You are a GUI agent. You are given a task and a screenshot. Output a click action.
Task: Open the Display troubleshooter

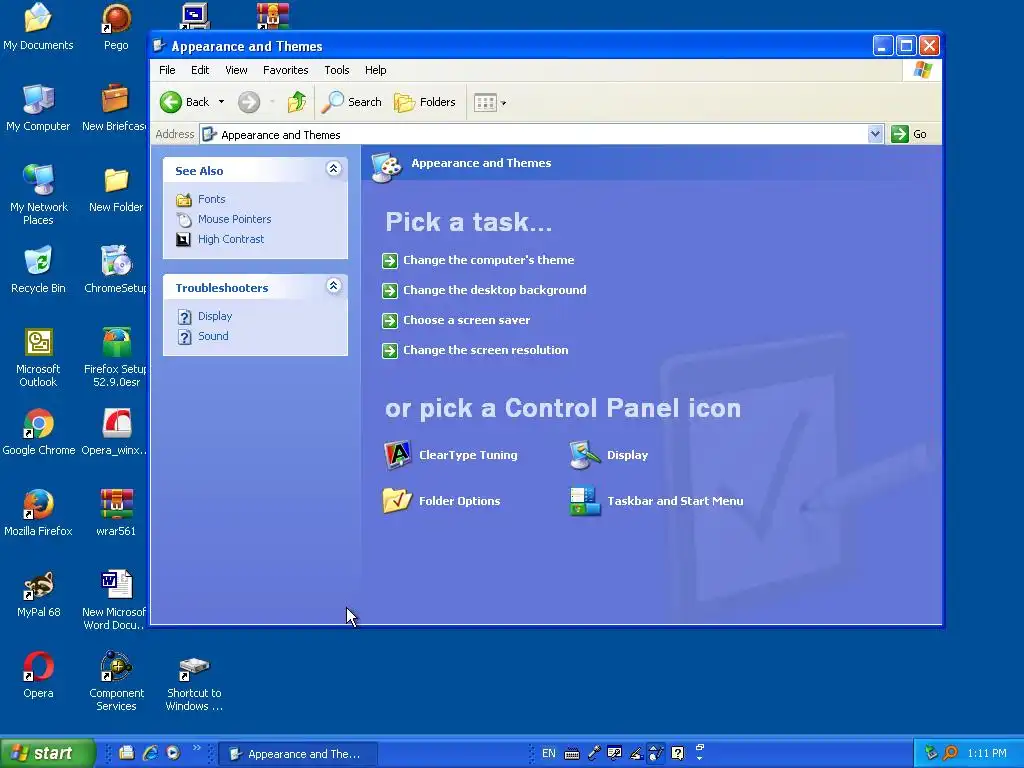pos(215,316)
